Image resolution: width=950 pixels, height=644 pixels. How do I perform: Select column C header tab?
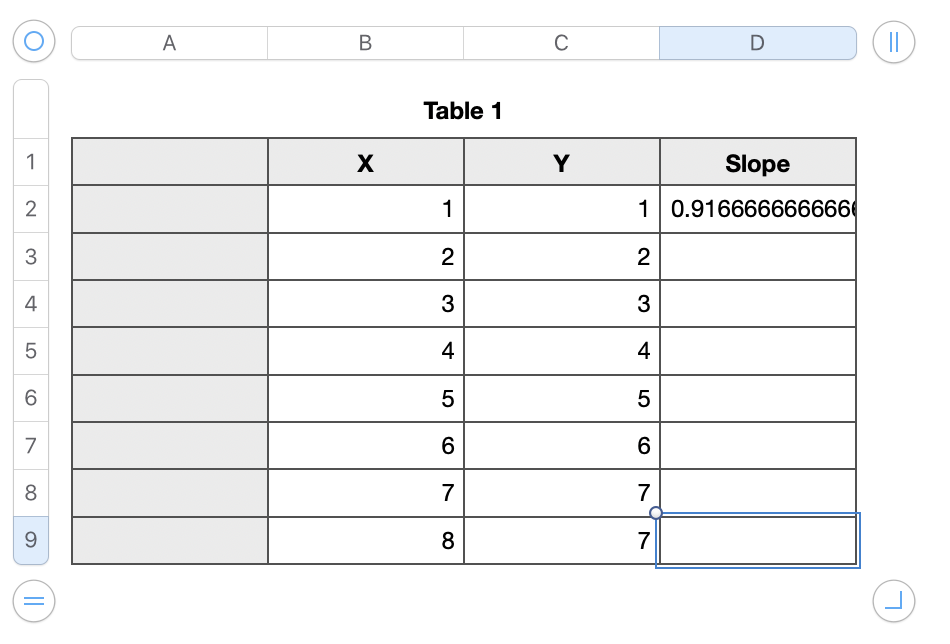[561, 43]
